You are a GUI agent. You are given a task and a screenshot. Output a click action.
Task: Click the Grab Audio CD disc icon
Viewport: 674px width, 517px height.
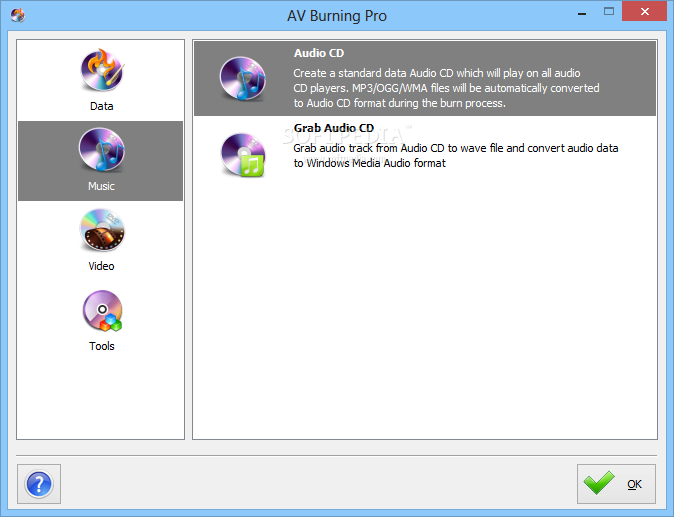click(x=243, y=155)
